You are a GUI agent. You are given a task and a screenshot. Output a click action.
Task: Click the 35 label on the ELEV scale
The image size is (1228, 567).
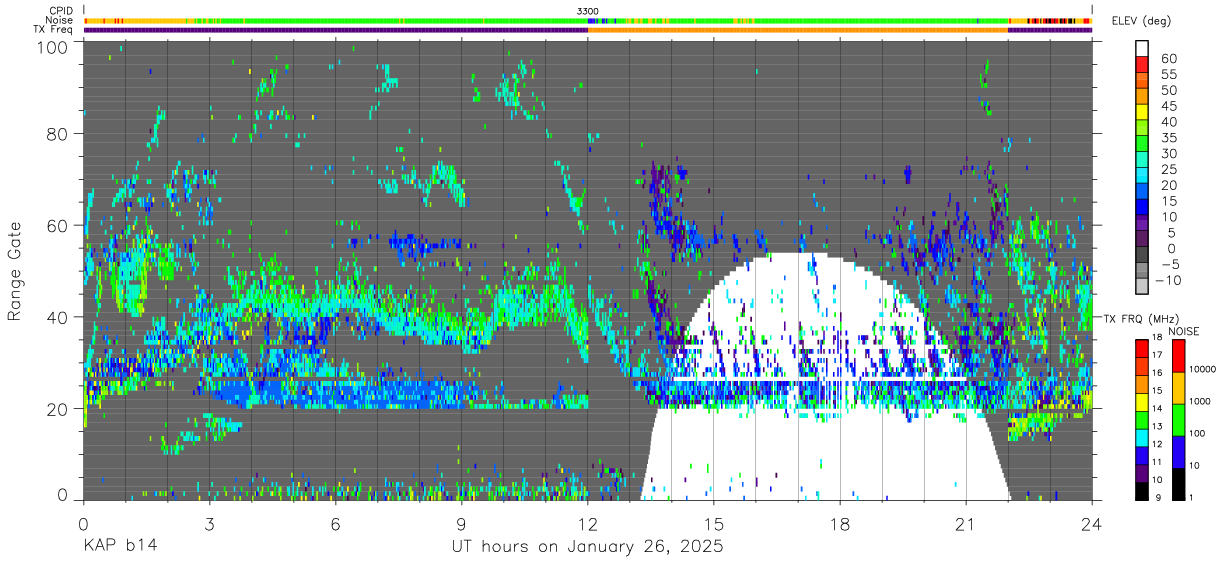coord(1169,137)
